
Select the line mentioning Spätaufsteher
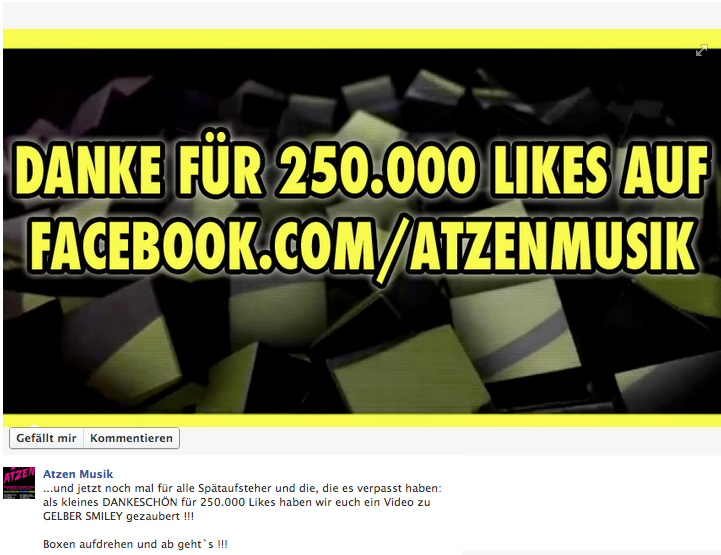pyautogui.click(x=242, y=488)
